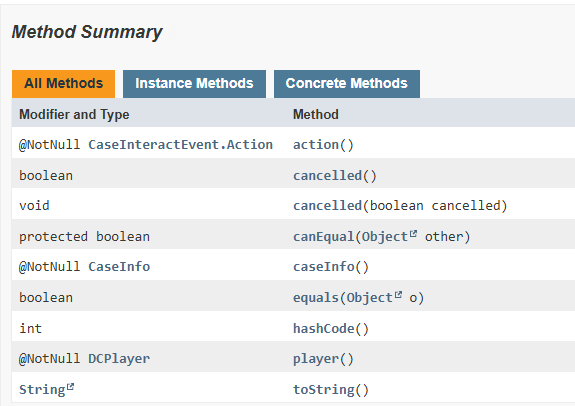
Task: Click external link icon beside canEqual Object
Action: tap(413, 234)
